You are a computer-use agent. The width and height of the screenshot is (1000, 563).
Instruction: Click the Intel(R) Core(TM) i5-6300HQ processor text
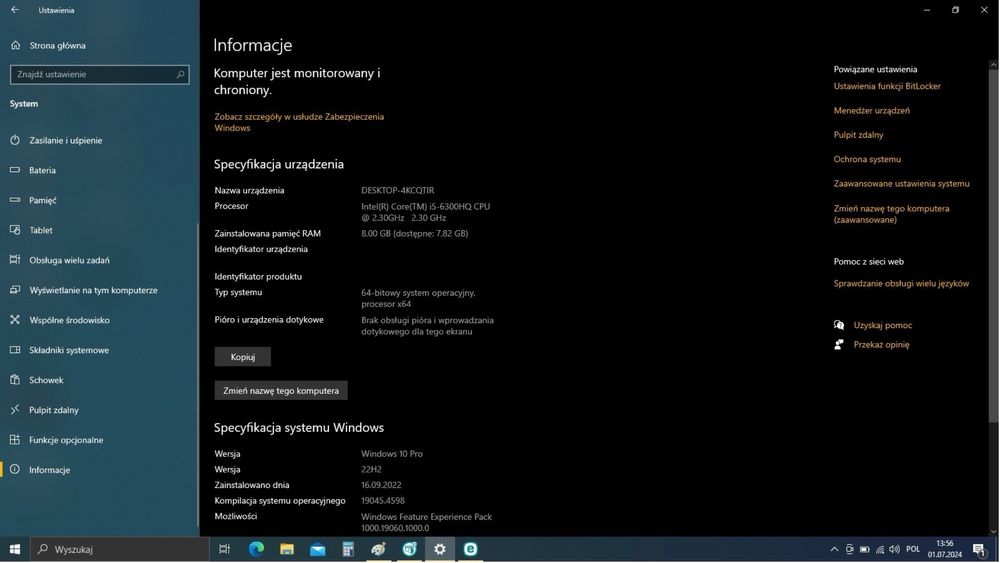pyautogui.click(x=425, y=212)
